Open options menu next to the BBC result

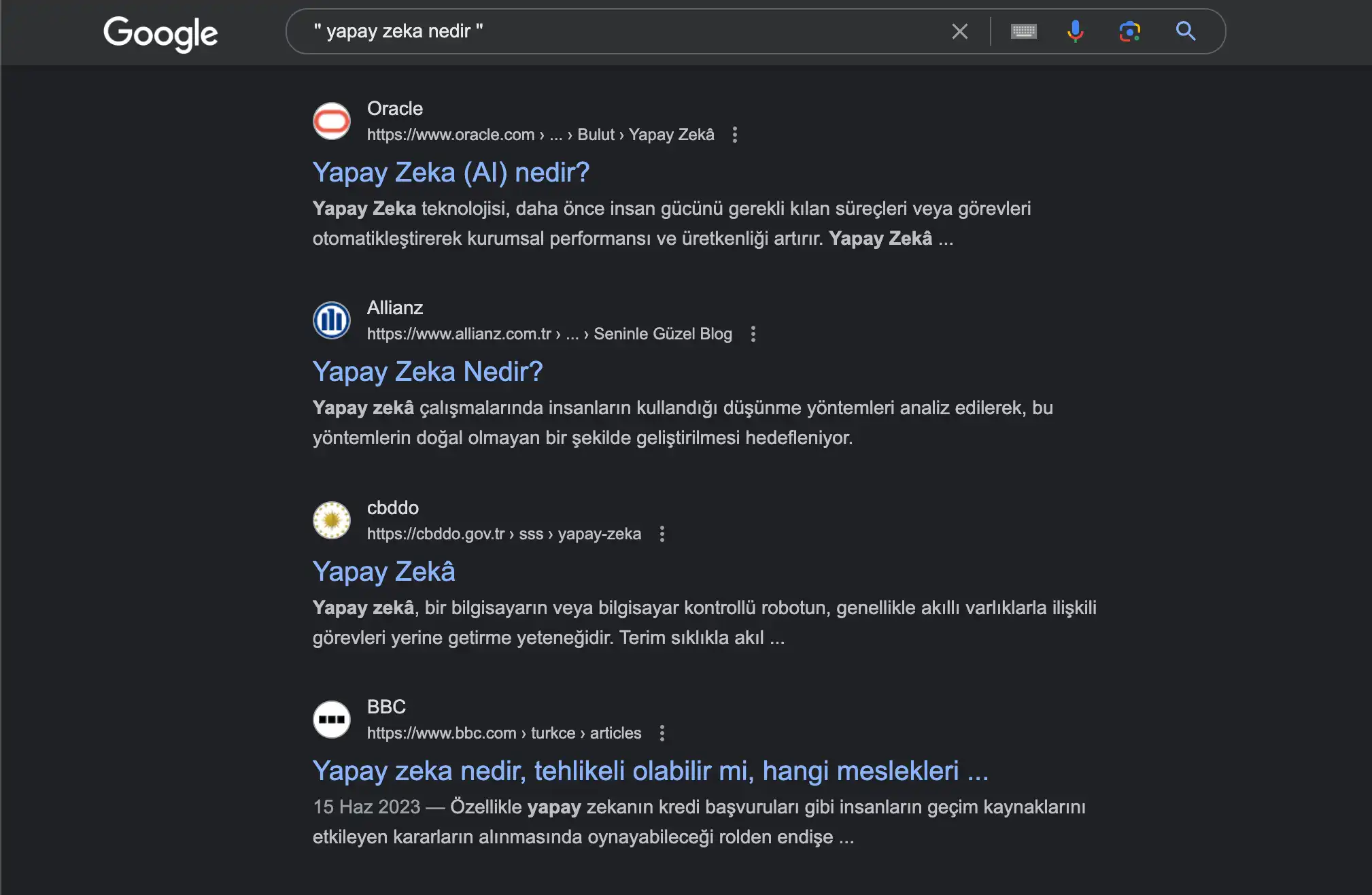[663, 733]
